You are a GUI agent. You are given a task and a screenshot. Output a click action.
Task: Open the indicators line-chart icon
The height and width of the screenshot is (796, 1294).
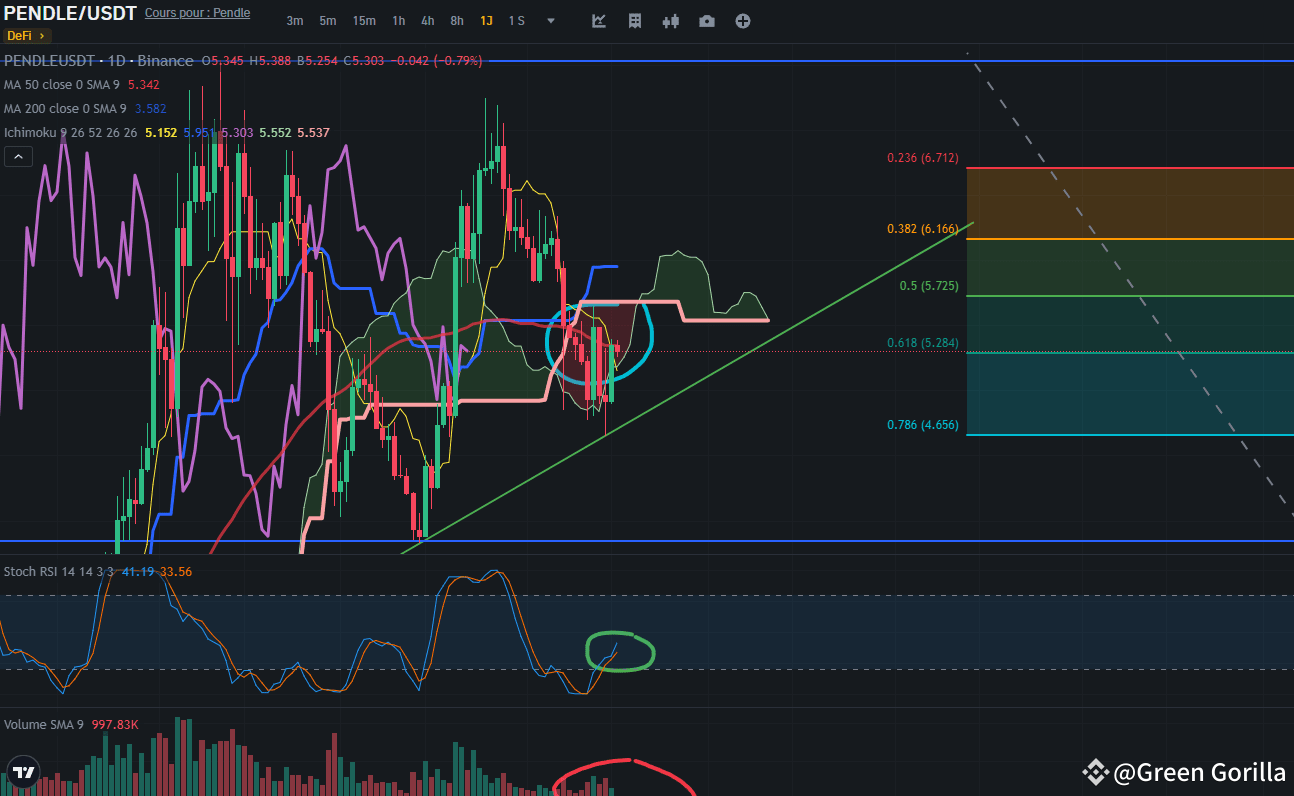(x=599, y=21)
